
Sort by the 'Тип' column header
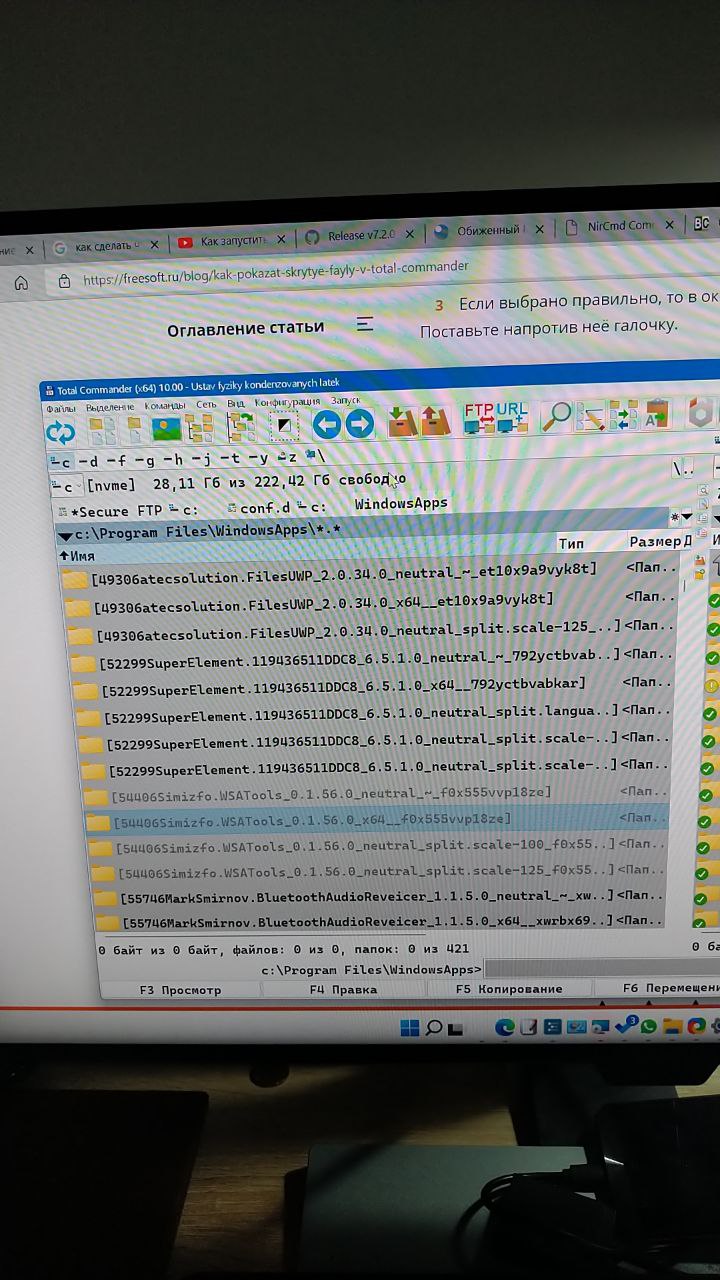point(590,543)
